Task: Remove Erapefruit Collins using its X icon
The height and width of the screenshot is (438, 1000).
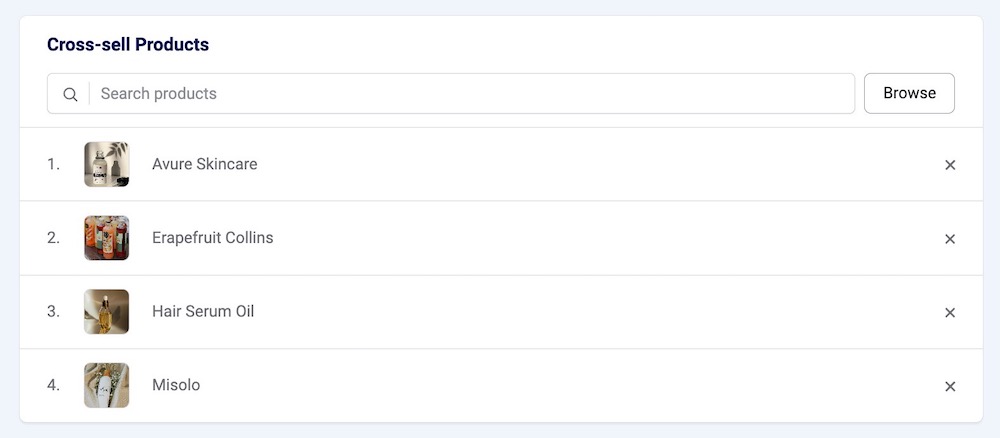Action: tap(950, 239)
